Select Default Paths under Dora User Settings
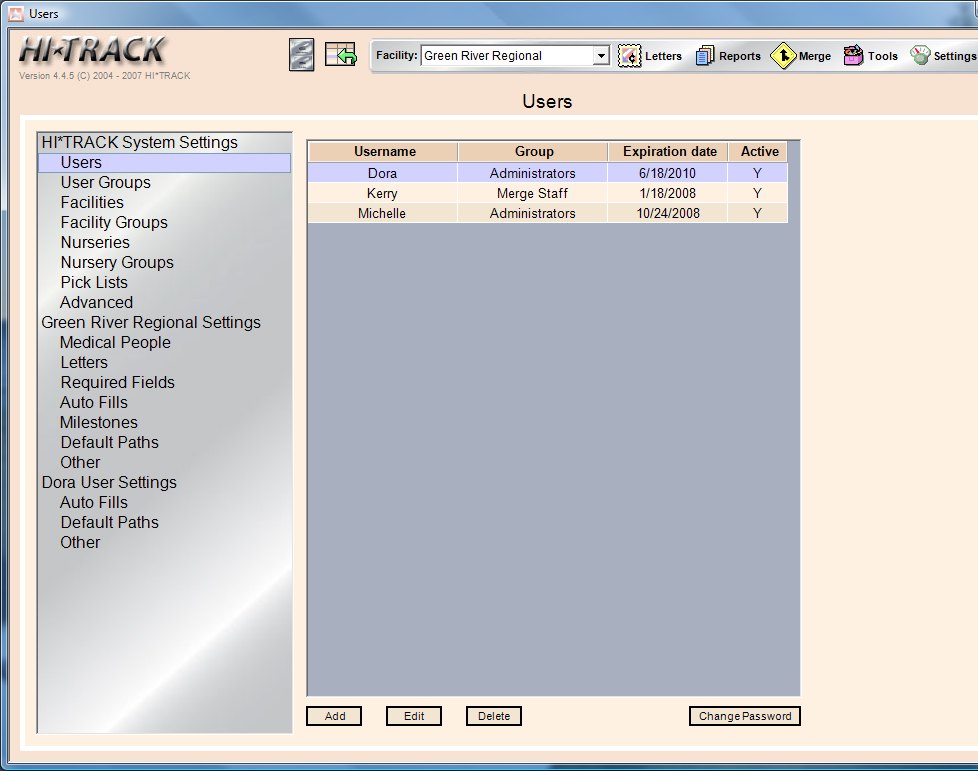This screenshot has height=771, width=978. click(110, 522)
